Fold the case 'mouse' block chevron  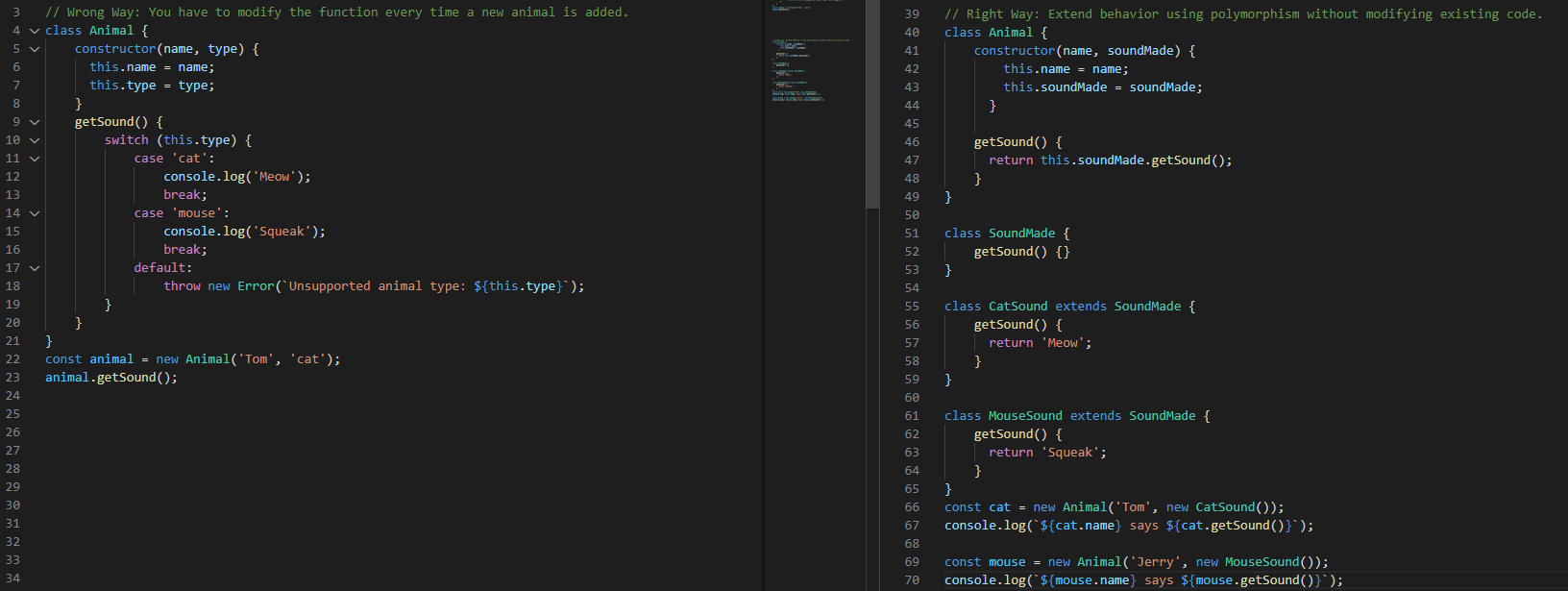point(35,213)
